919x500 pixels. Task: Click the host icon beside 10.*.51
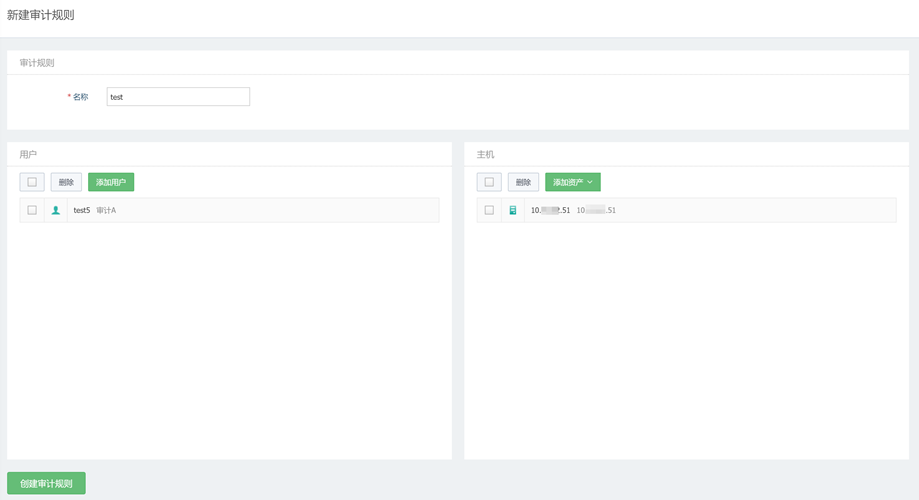513,210
